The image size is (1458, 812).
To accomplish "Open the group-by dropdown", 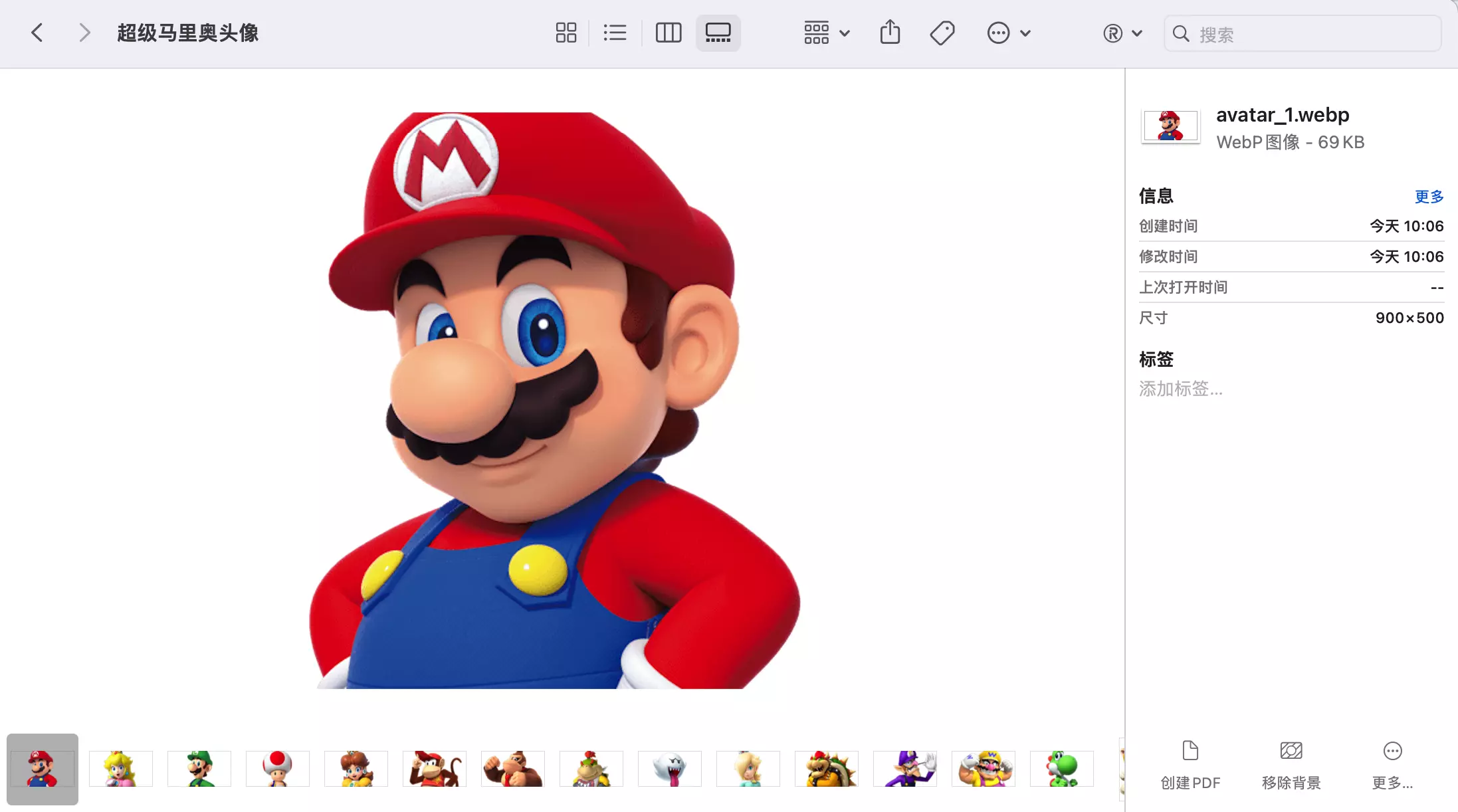I will (x=826, y=33).
